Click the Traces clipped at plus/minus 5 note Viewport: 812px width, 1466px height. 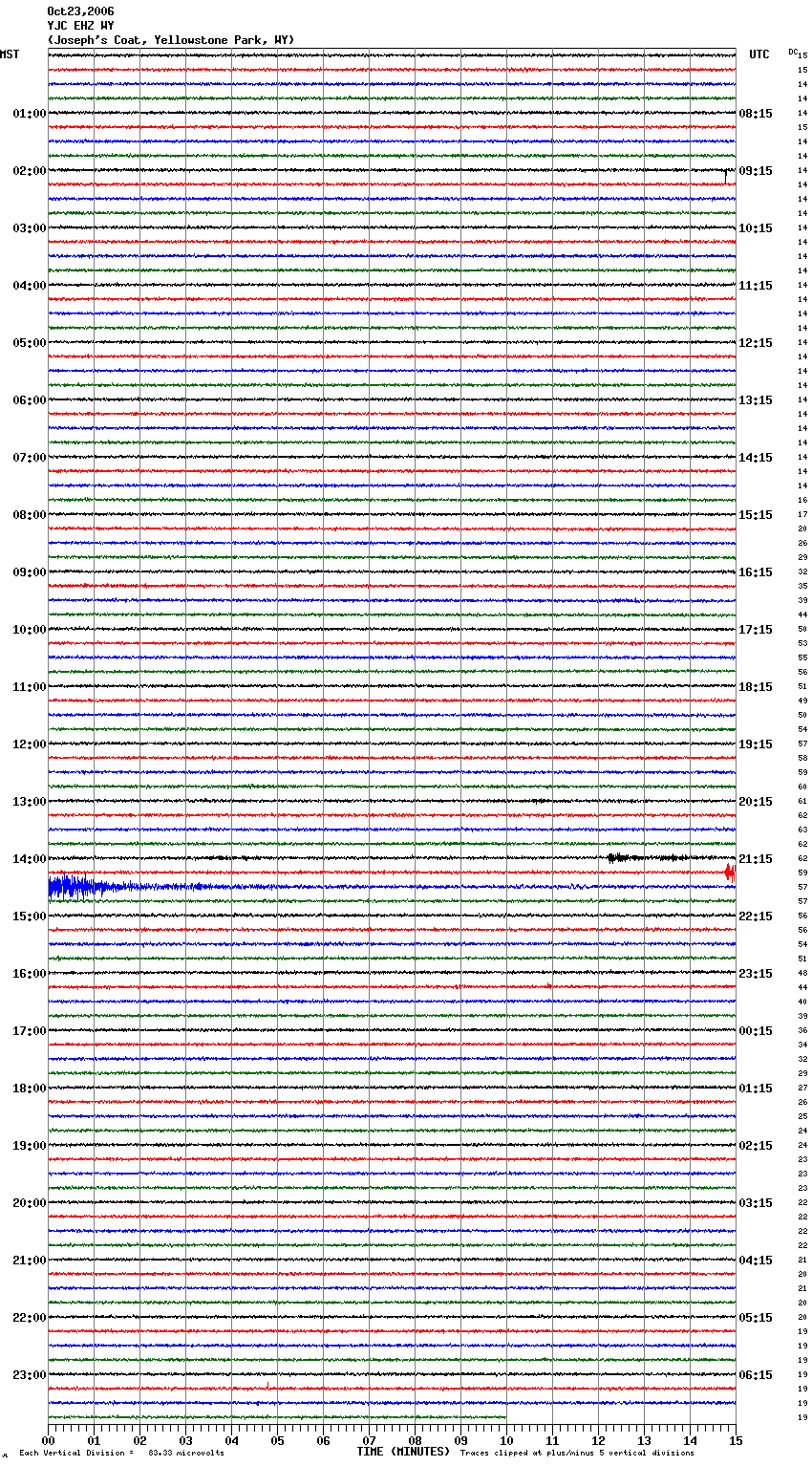point(578,1453)
